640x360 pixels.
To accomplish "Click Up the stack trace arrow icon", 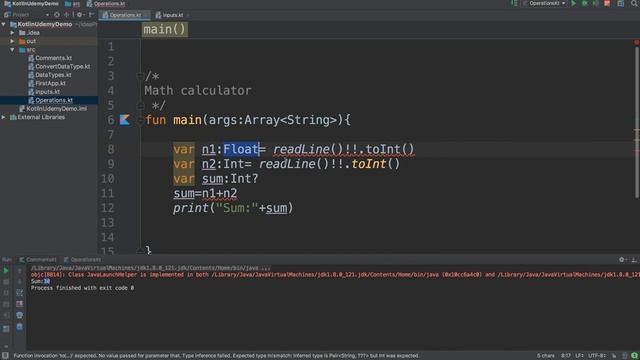I will [20, 271].
